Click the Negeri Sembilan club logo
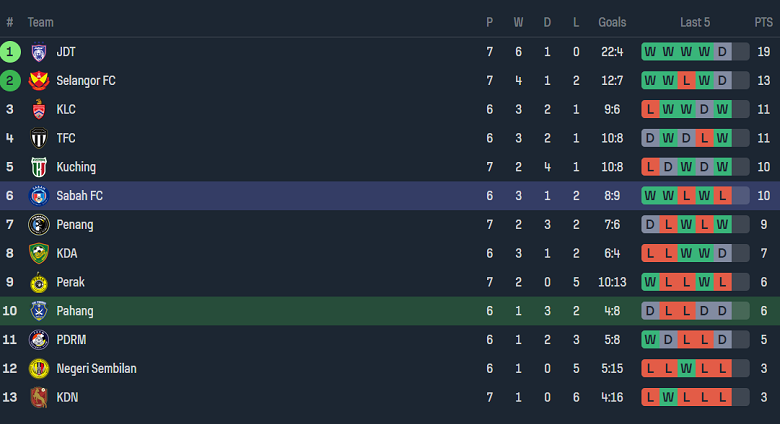Screen dimensions: 780x424 [x=39, y=369]
